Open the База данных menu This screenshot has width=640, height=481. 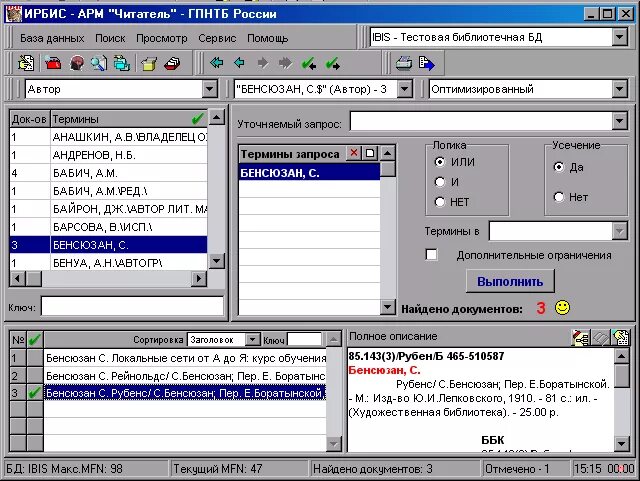52,38
